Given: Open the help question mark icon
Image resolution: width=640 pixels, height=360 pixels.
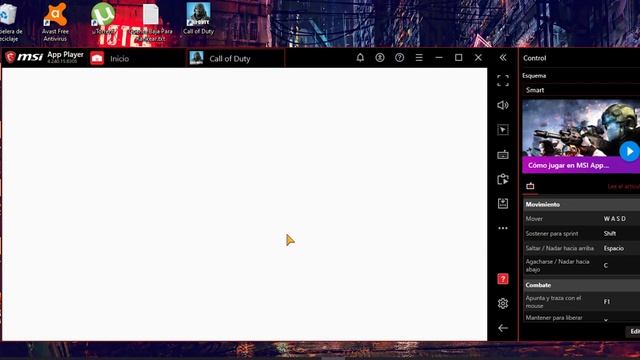Looking at the screenshot, I should pos(399,58).
